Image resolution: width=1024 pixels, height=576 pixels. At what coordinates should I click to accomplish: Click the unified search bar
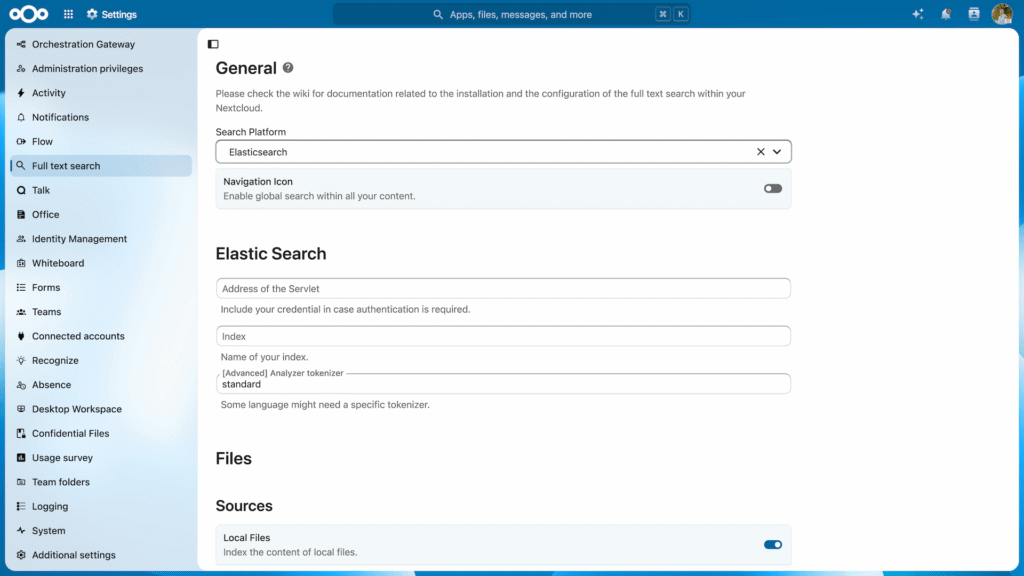tap(512, 14)
